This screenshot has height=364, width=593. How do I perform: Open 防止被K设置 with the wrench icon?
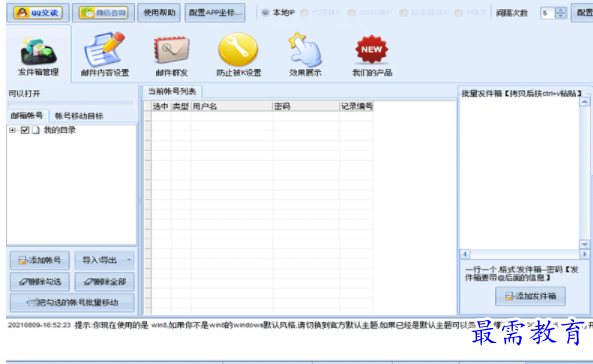tap(238, 55)
